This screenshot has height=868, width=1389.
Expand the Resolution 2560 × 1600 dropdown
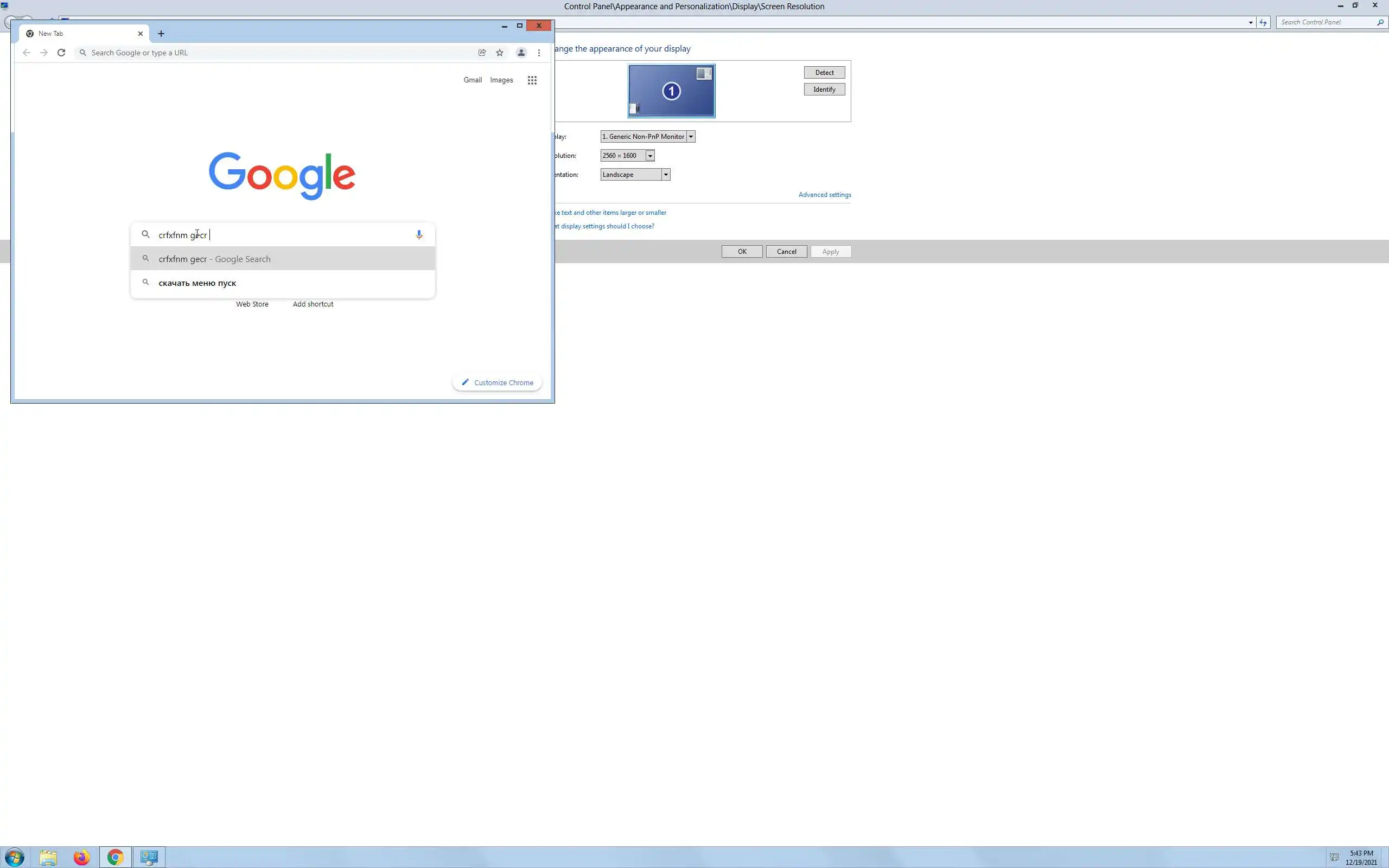(649, 156)
